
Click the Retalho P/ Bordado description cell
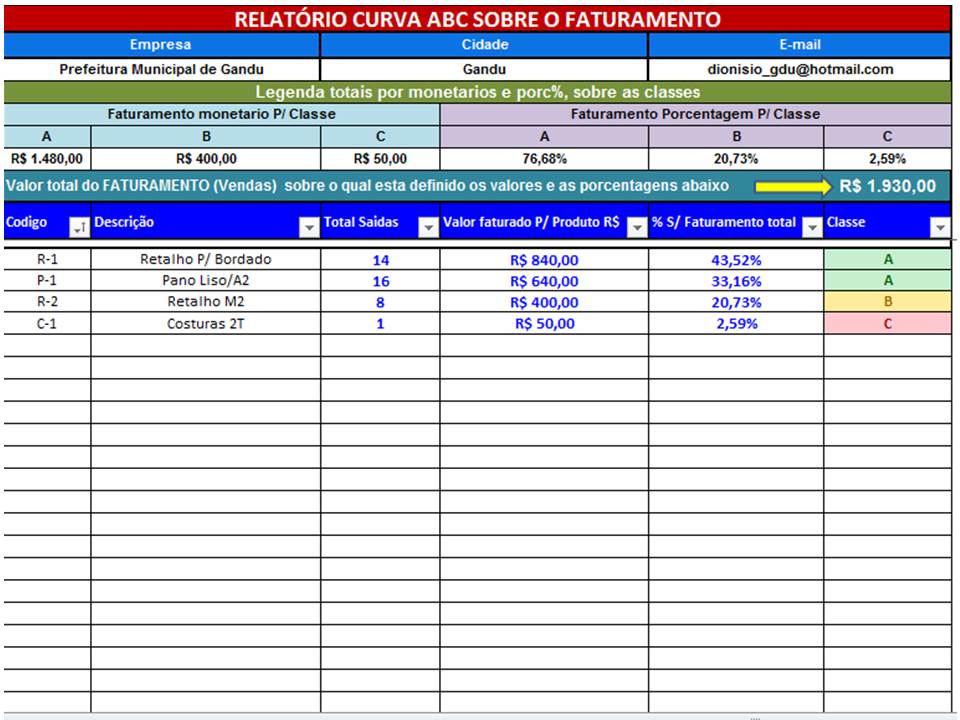tap(205, 259)
